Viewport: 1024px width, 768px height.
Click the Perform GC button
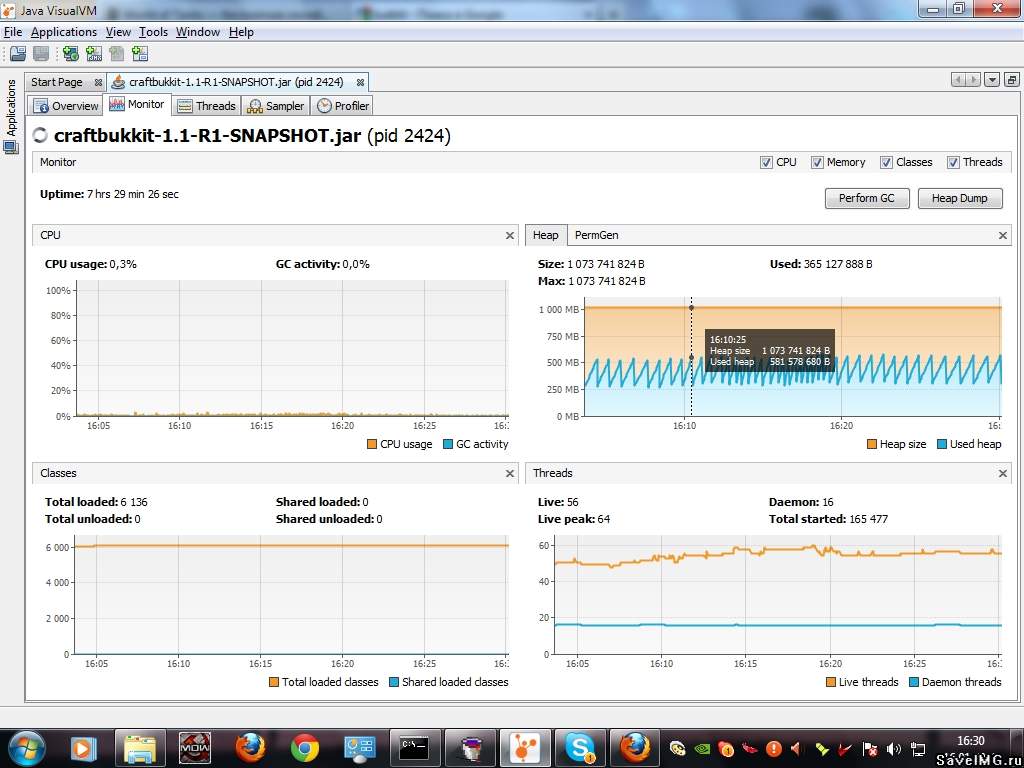867,199
